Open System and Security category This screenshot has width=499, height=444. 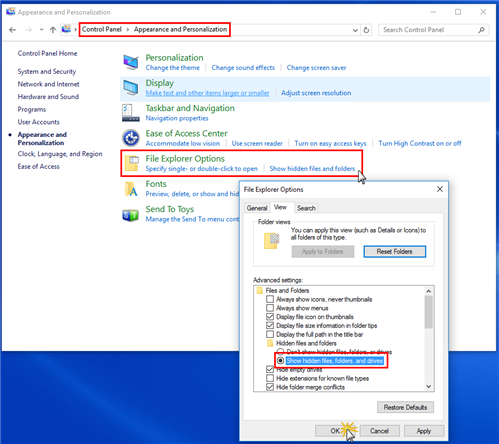(x=47, y=71)
